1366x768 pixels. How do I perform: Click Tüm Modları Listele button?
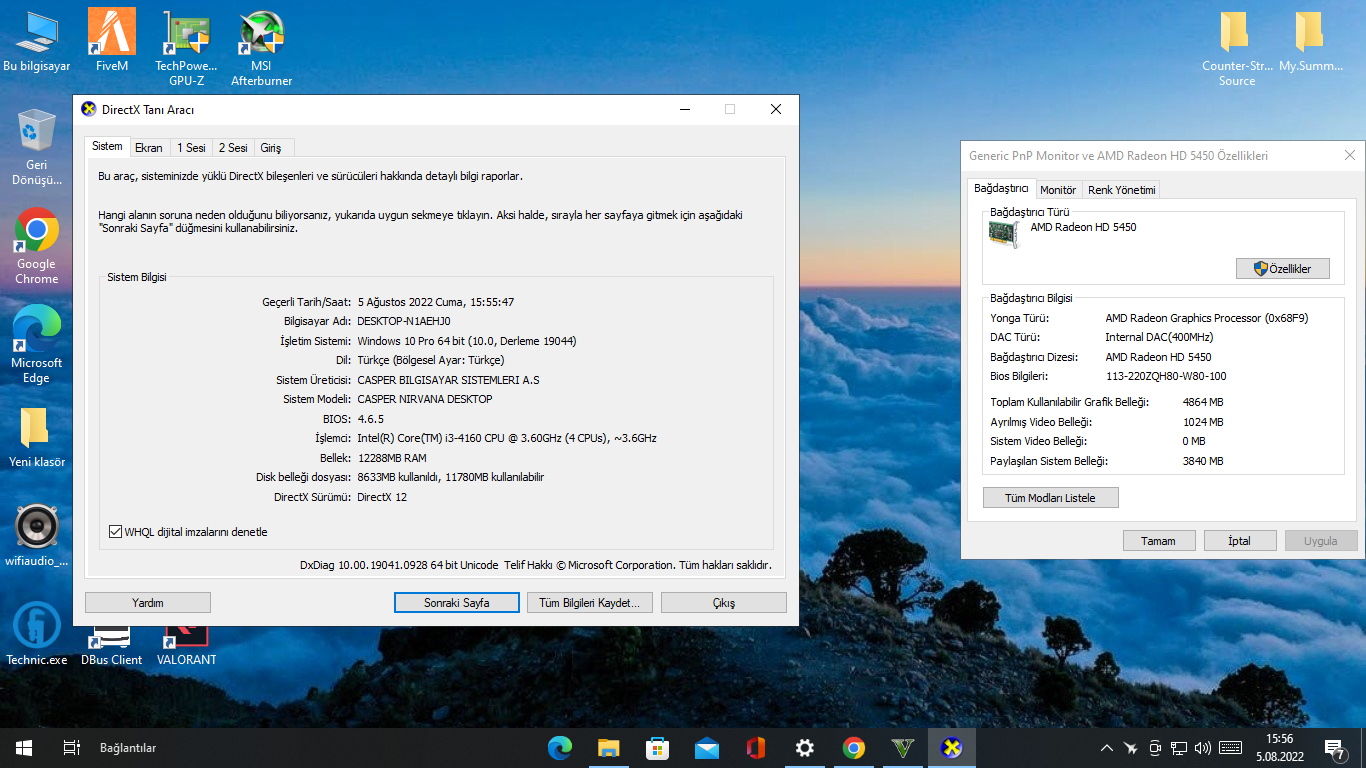1051,498
